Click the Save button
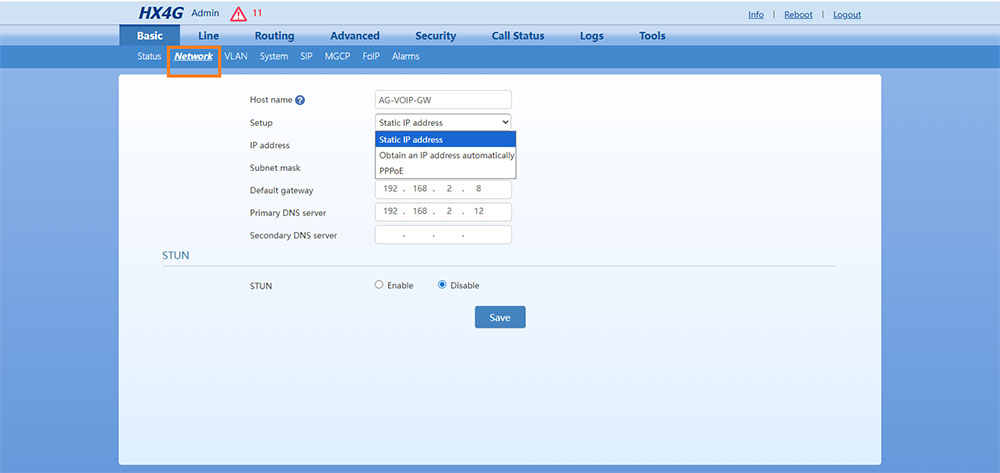This screenshot has height=473, width=1000. point(500,317)
